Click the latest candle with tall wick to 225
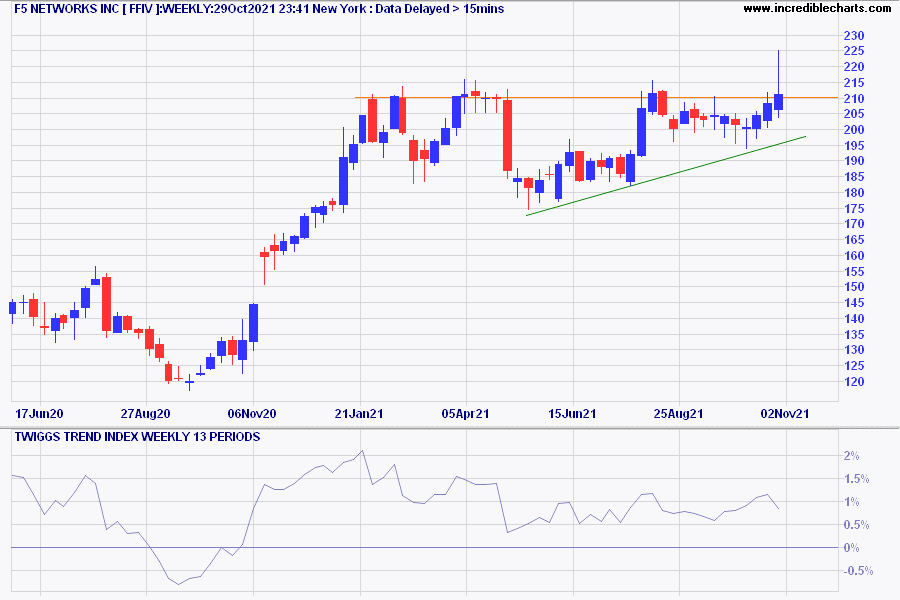The width and height of the screenshot is (900, 600). [x=778, y=84]
